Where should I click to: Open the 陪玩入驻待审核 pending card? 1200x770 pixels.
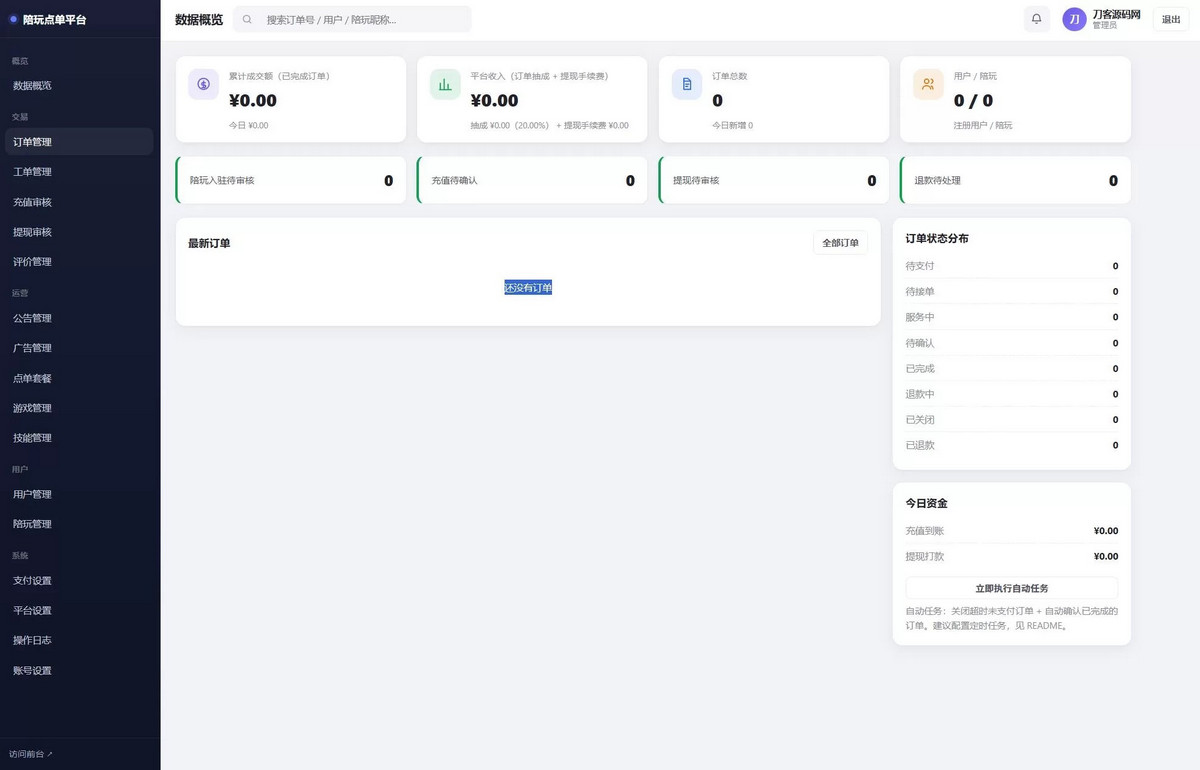point(291,180)
